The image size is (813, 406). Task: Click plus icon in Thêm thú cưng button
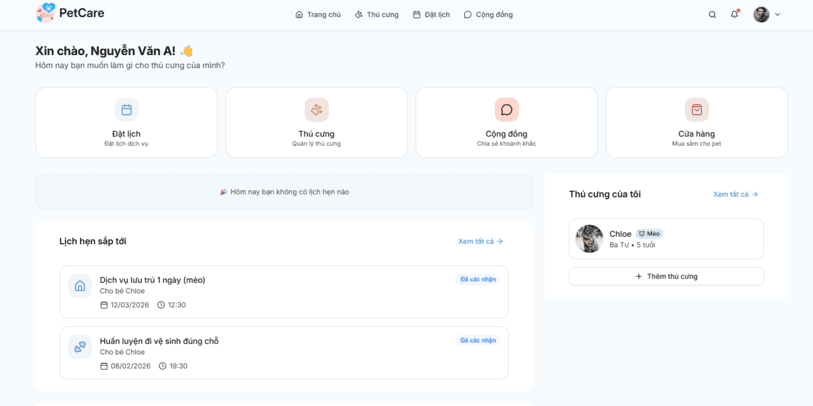coord(639,276)
